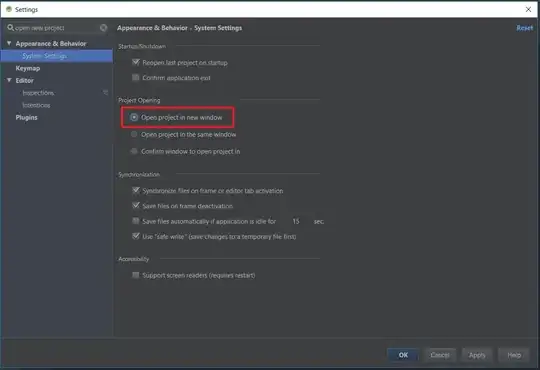Open Intentions under Editor

pos(36,105)
